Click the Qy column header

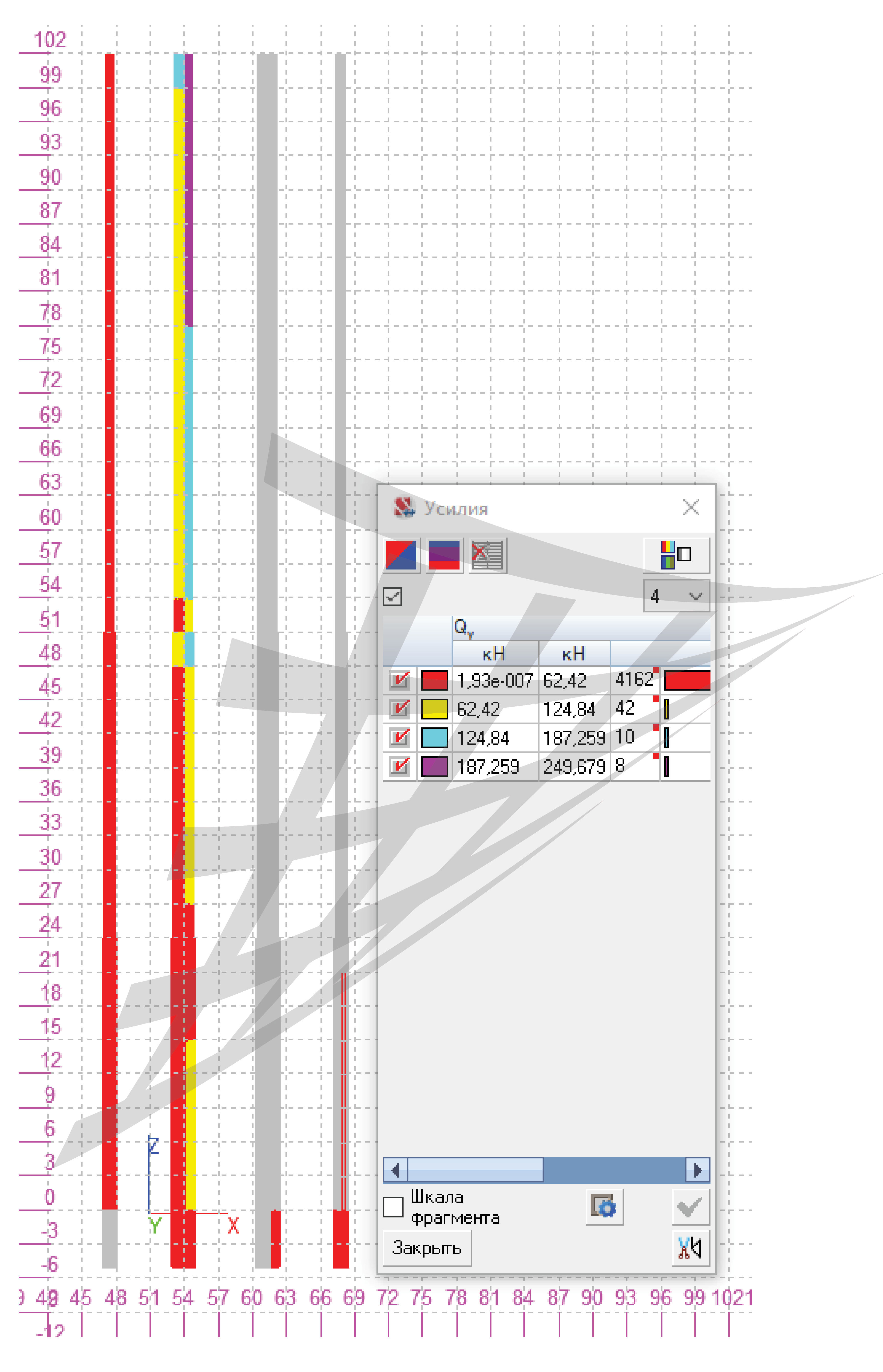[x=581, y=628]
